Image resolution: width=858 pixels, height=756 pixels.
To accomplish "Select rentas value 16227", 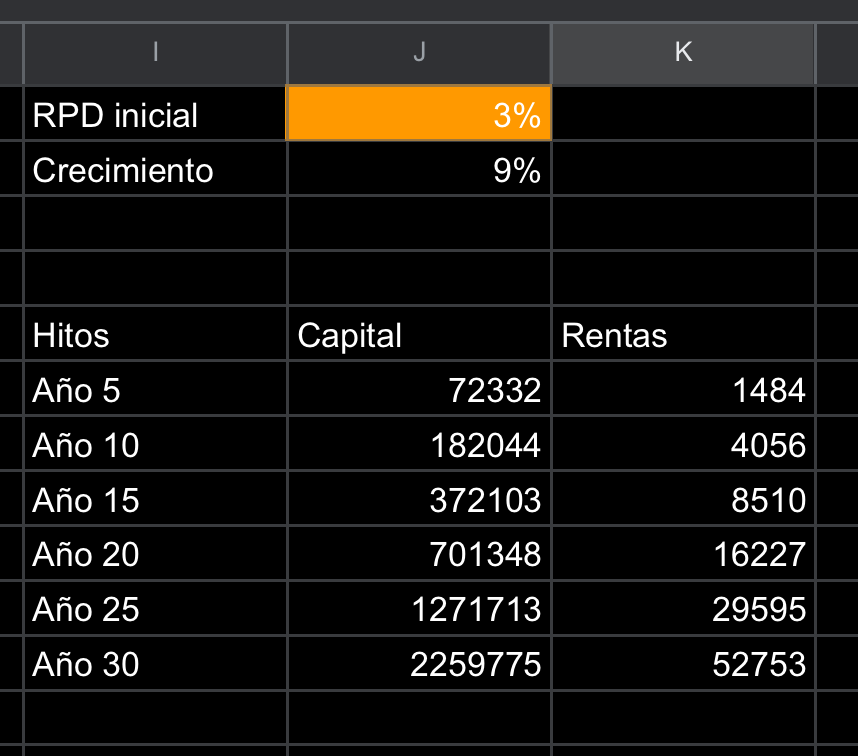I will [x=683, y=553].
